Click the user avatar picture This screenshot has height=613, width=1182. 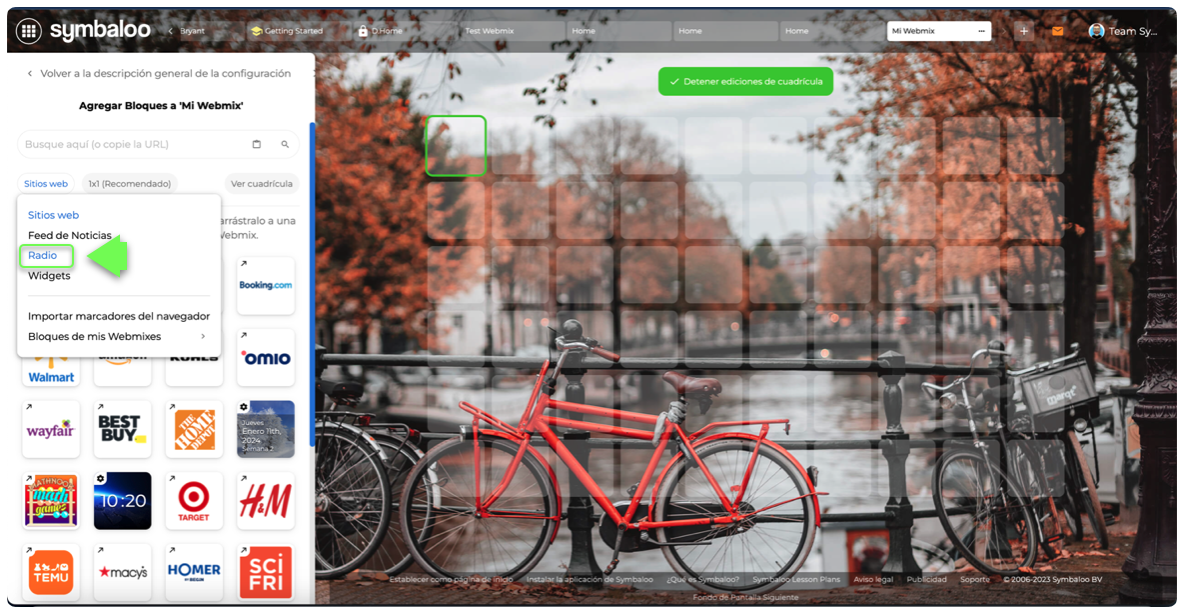(1097, 31)
